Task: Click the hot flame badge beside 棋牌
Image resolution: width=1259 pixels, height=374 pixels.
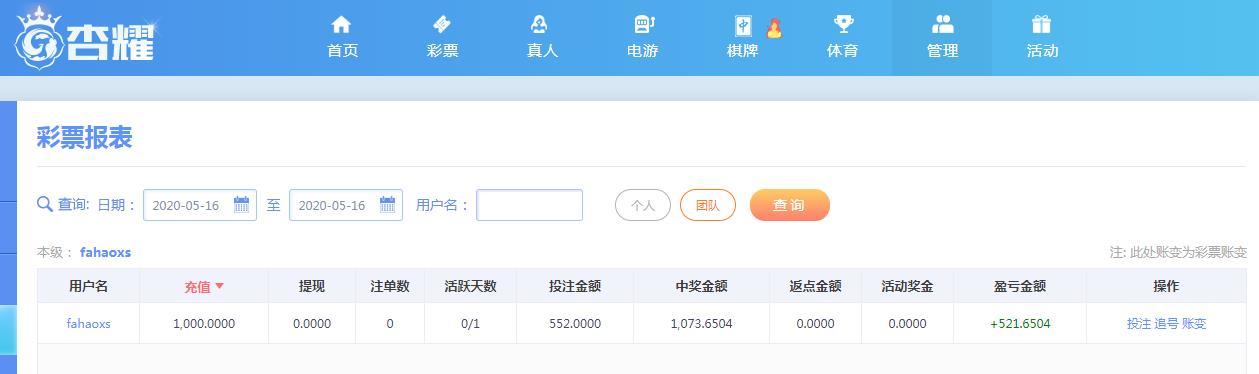Action: coord(773,28)
